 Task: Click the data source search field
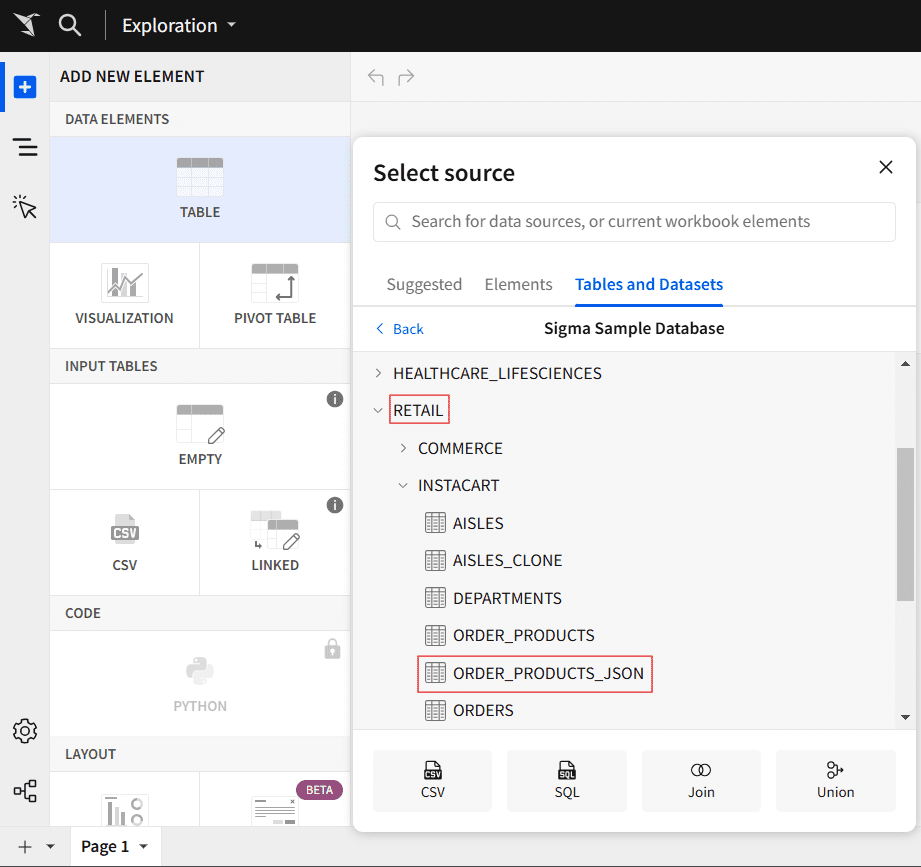640,222
